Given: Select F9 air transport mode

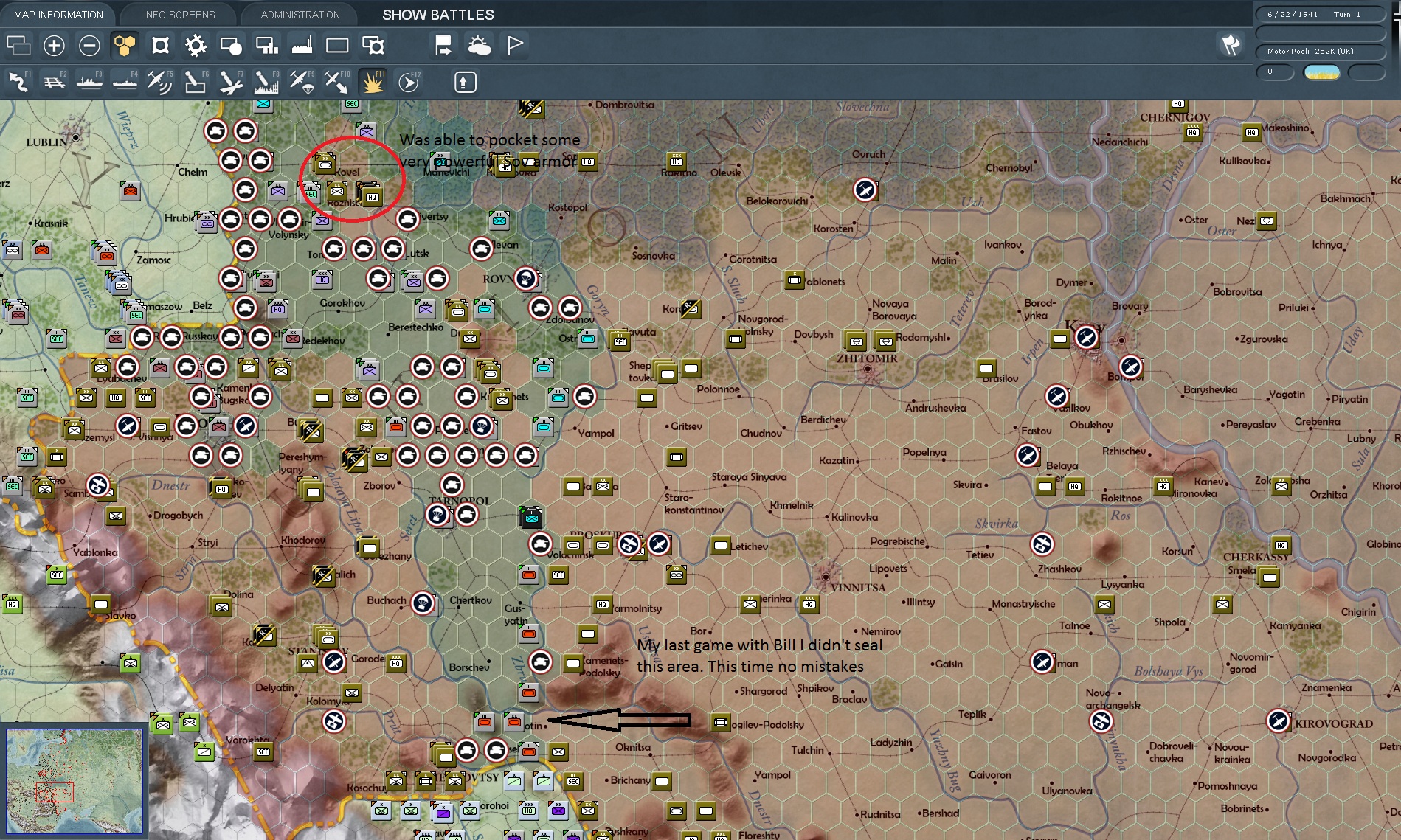Looking at the screenshot, I should coord(302,82).
